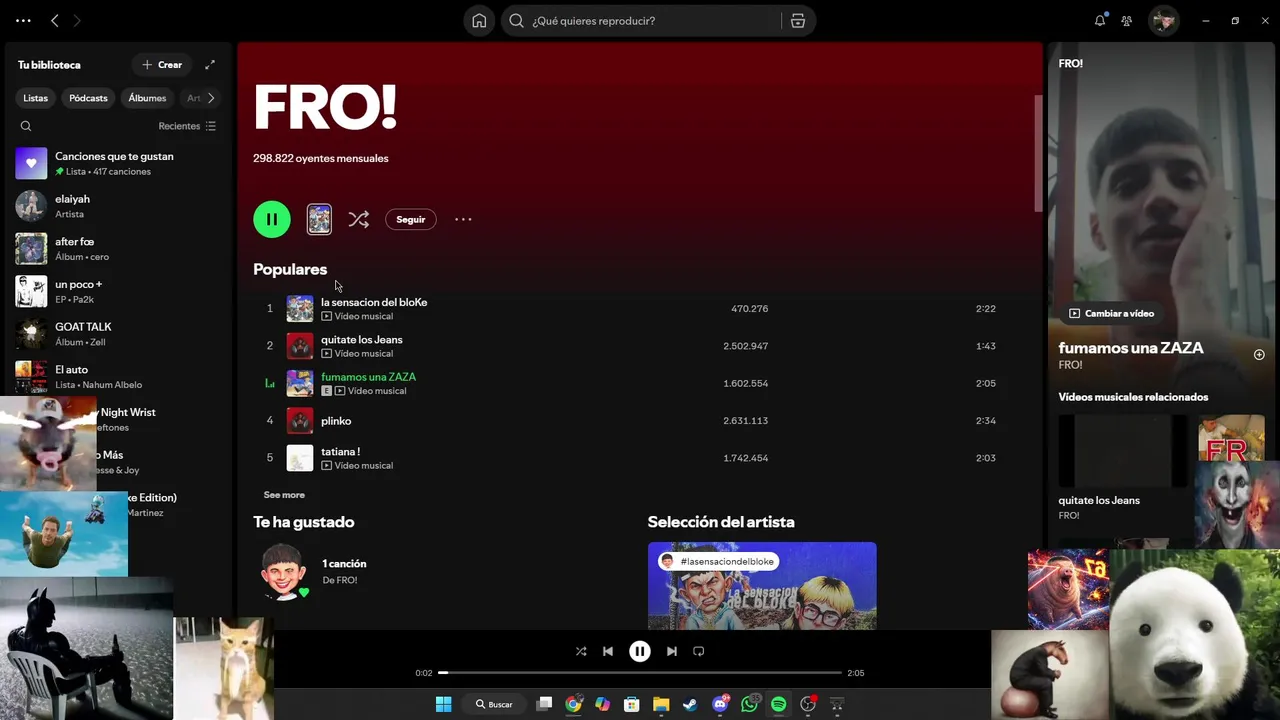
Task: Open the FRO! header in the right panel
Action: coord(1071,63)
